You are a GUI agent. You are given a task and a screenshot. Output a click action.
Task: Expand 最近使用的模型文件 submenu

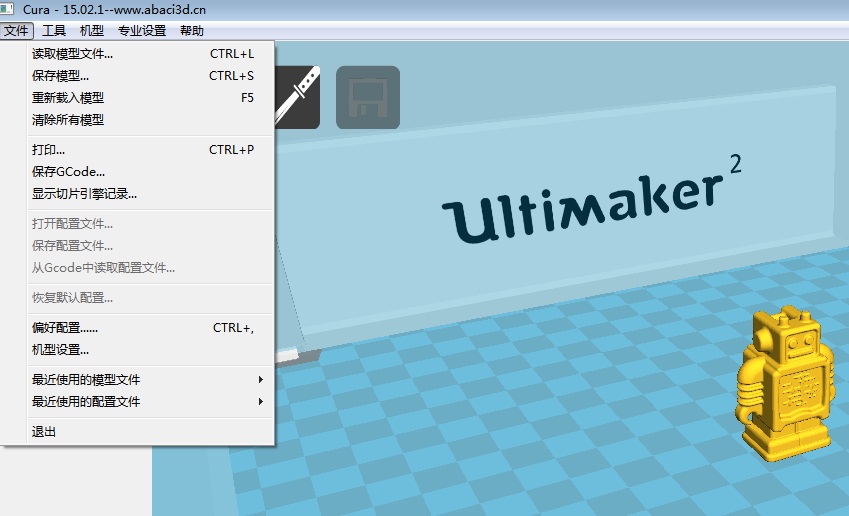click(x=150, y=380)
